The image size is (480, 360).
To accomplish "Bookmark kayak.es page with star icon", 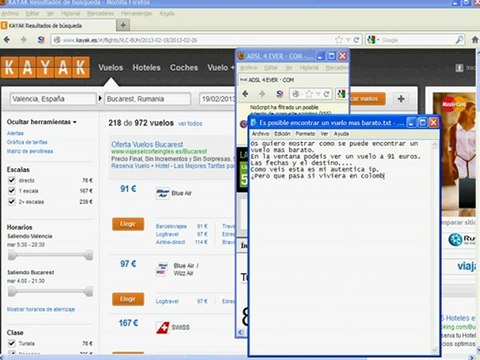I will pos(339,40).
